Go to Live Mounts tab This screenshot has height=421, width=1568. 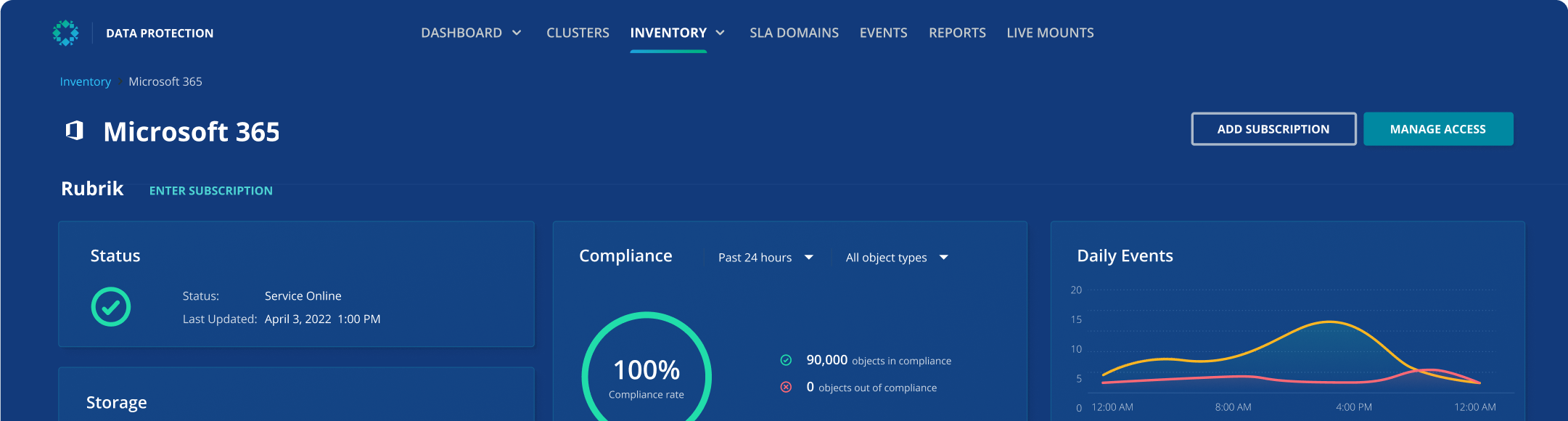pyautogui.click(x=1050, y=33)
